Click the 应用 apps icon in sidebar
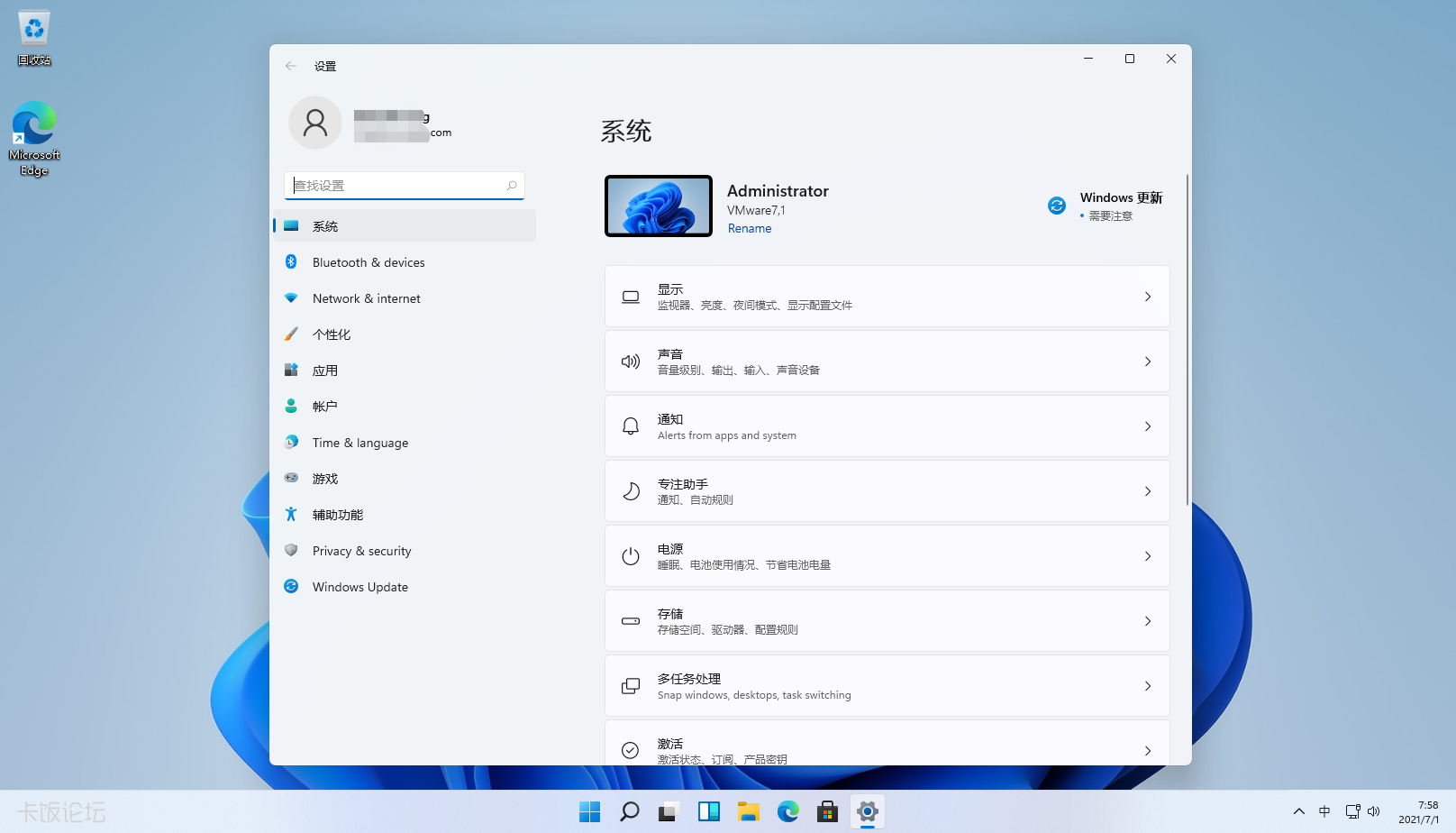 pos(291,370)
